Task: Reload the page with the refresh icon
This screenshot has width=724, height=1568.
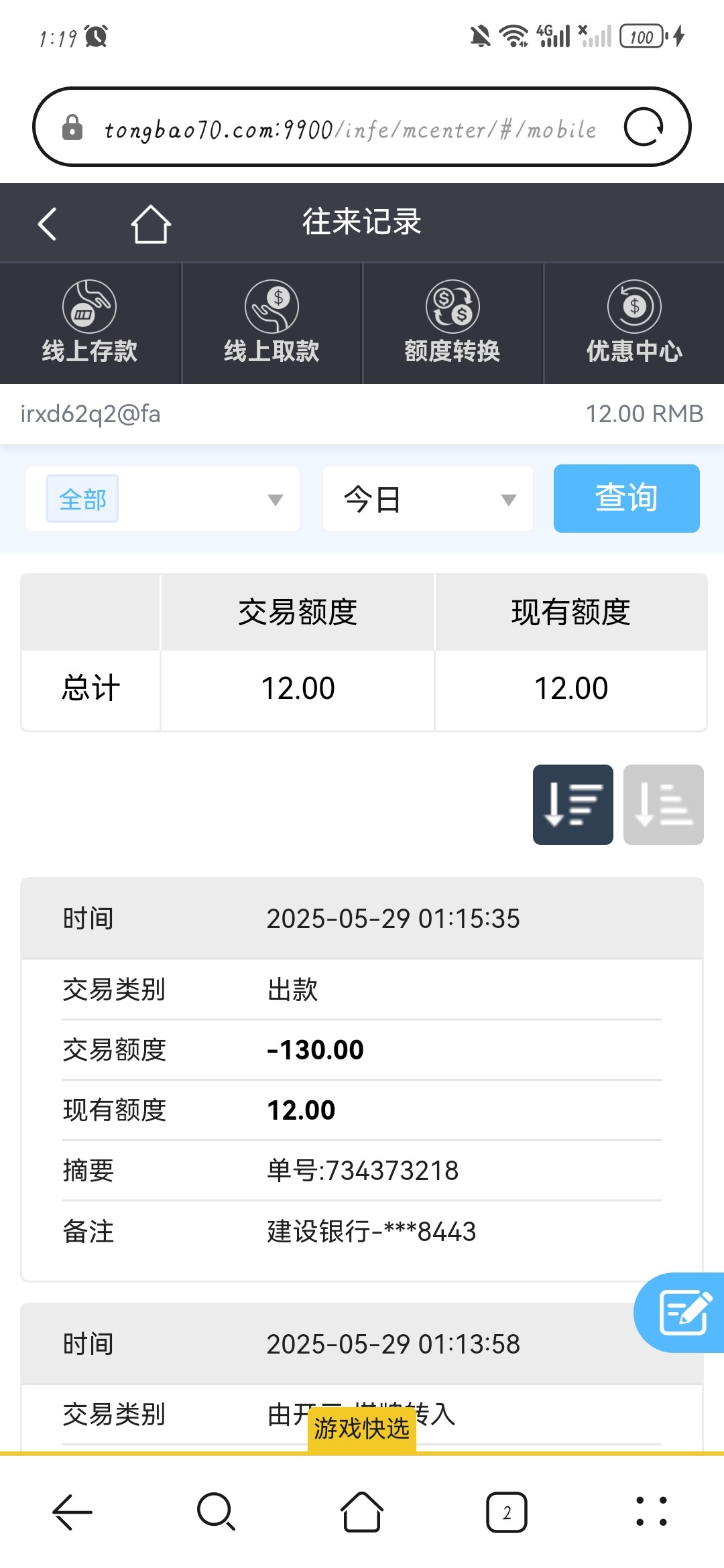Action: pos(644,127)
